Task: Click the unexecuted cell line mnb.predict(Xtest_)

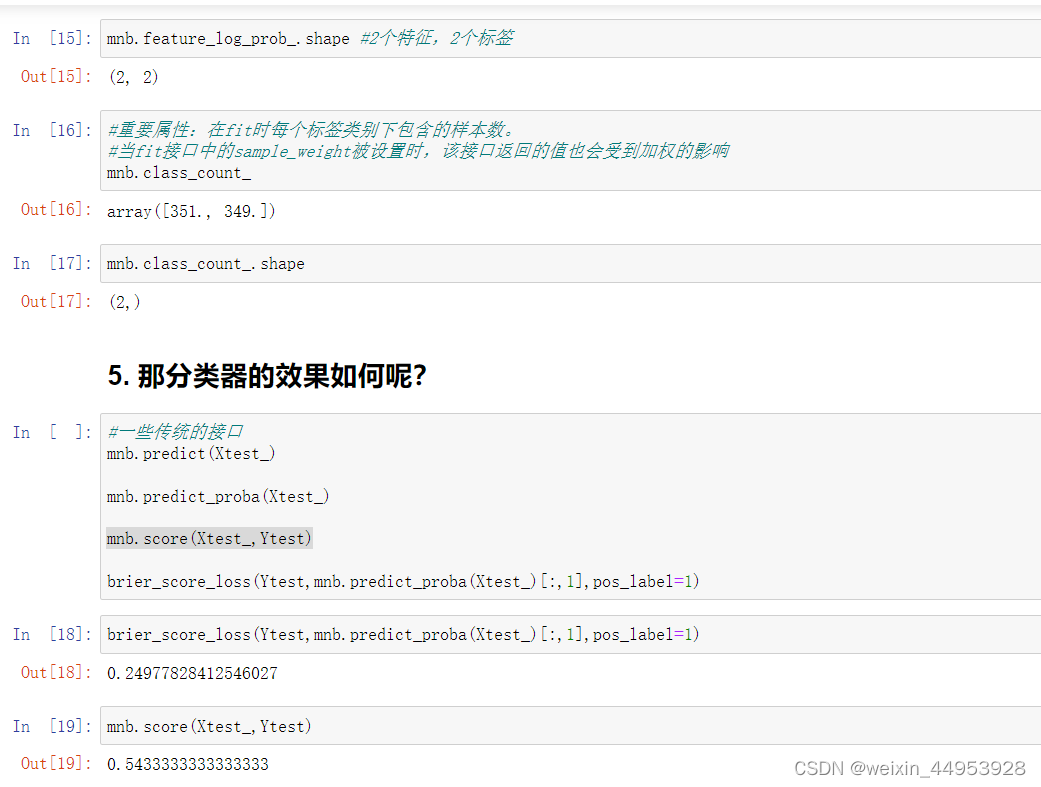Action: tap(191, 454)
